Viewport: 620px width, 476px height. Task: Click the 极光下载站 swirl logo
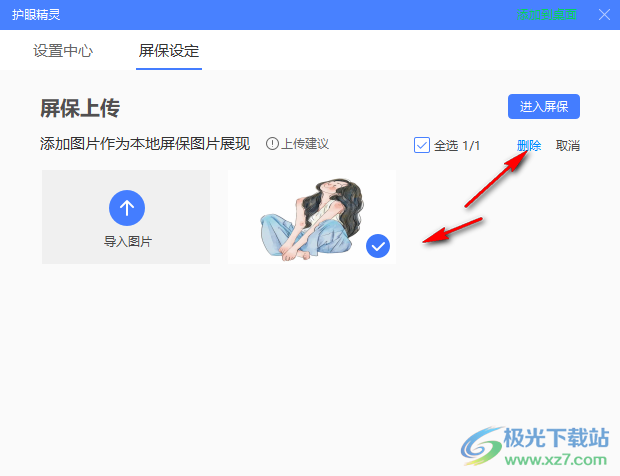[x=482, y=446]
